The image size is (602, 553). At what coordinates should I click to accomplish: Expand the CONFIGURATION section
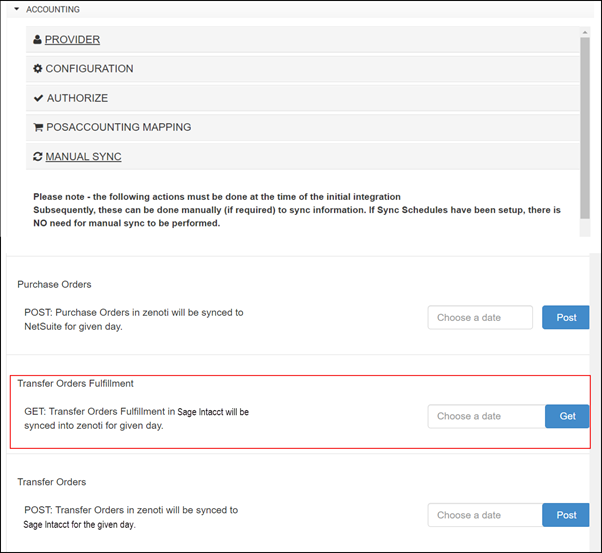coord(89,69)
